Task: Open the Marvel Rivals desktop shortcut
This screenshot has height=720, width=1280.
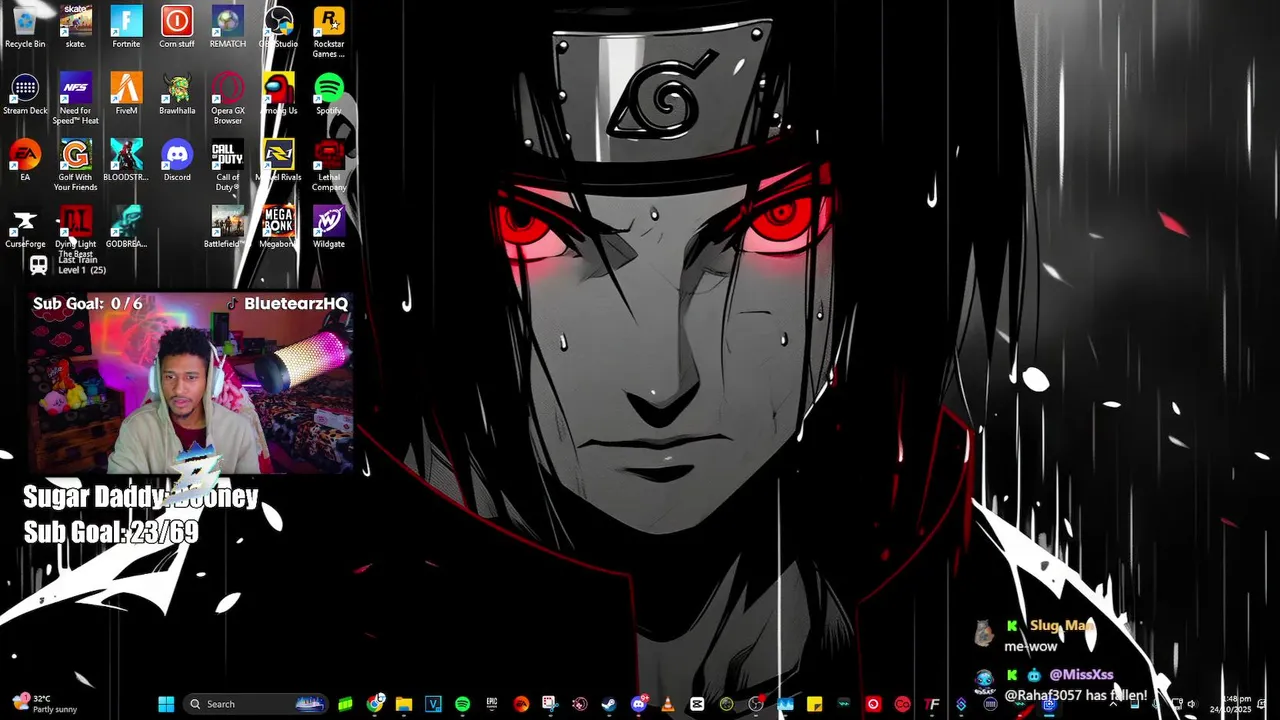Action: coord(278,161)
